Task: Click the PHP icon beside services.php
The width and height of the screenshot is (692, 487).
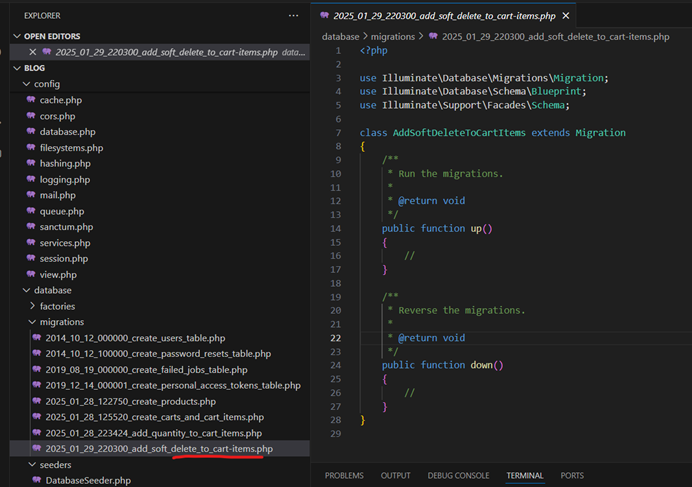Action: click(31, 242)
